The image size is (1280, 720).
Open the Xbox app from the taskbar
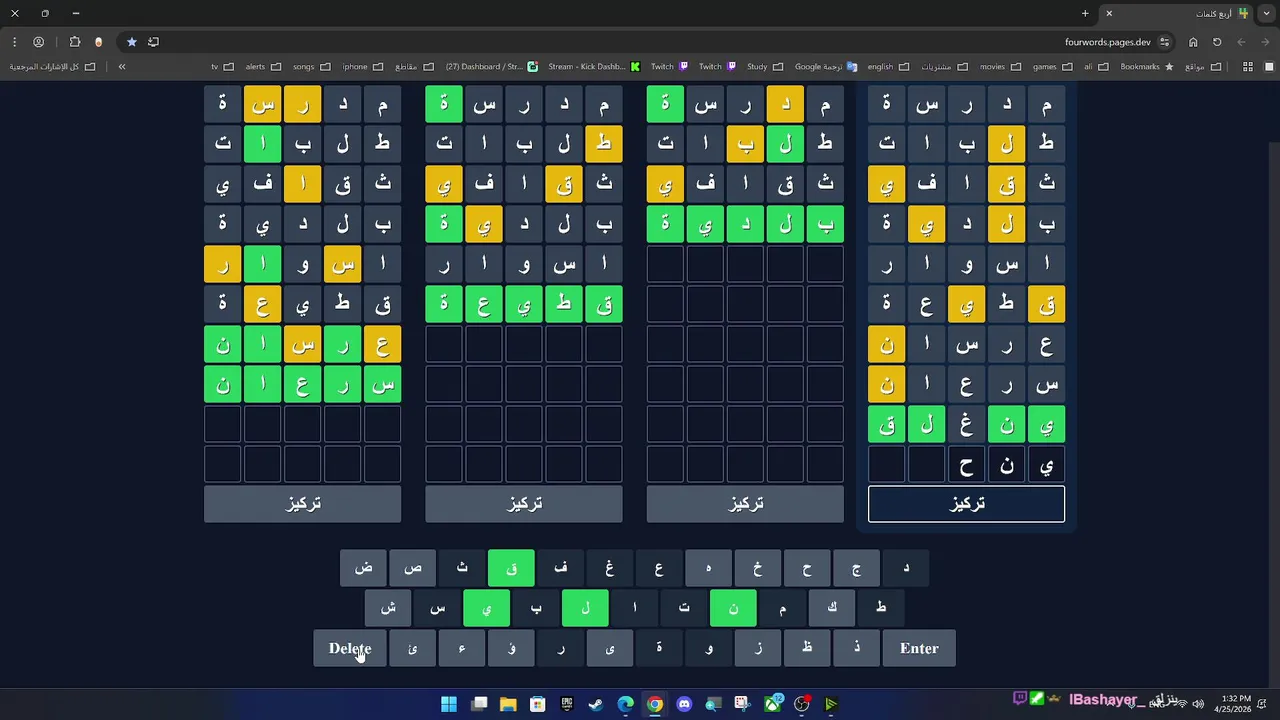pos(772,704)
